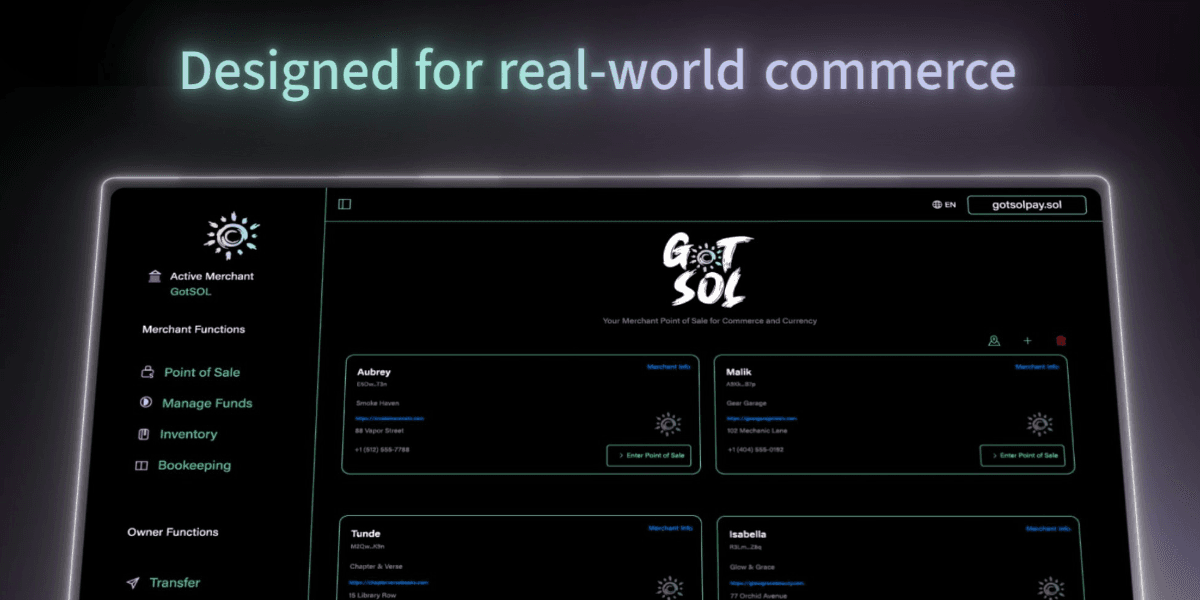1200x600 pixels.
Task: Click the "Gear Garage" business name
Action: pyautogui.click(x=746, y=403)
